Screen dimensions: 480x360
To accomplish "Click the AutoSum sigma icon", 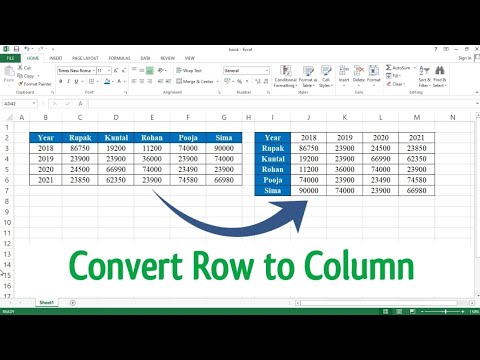I will point(389,68).
